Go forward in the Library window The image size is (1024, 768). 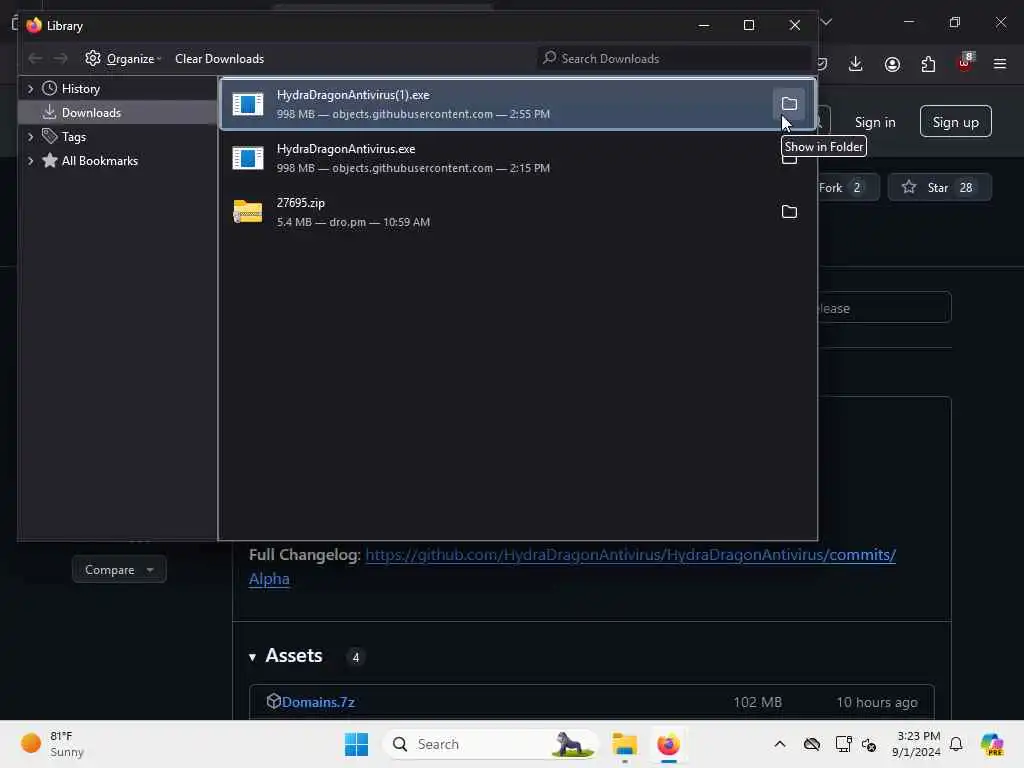coord(60,59)
